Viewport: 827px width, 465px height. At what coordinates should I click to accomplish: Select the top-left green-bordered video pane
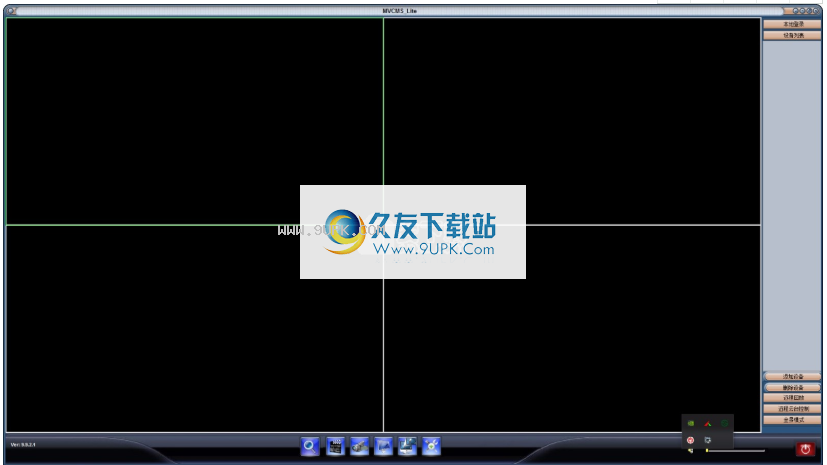coord(195,121)
